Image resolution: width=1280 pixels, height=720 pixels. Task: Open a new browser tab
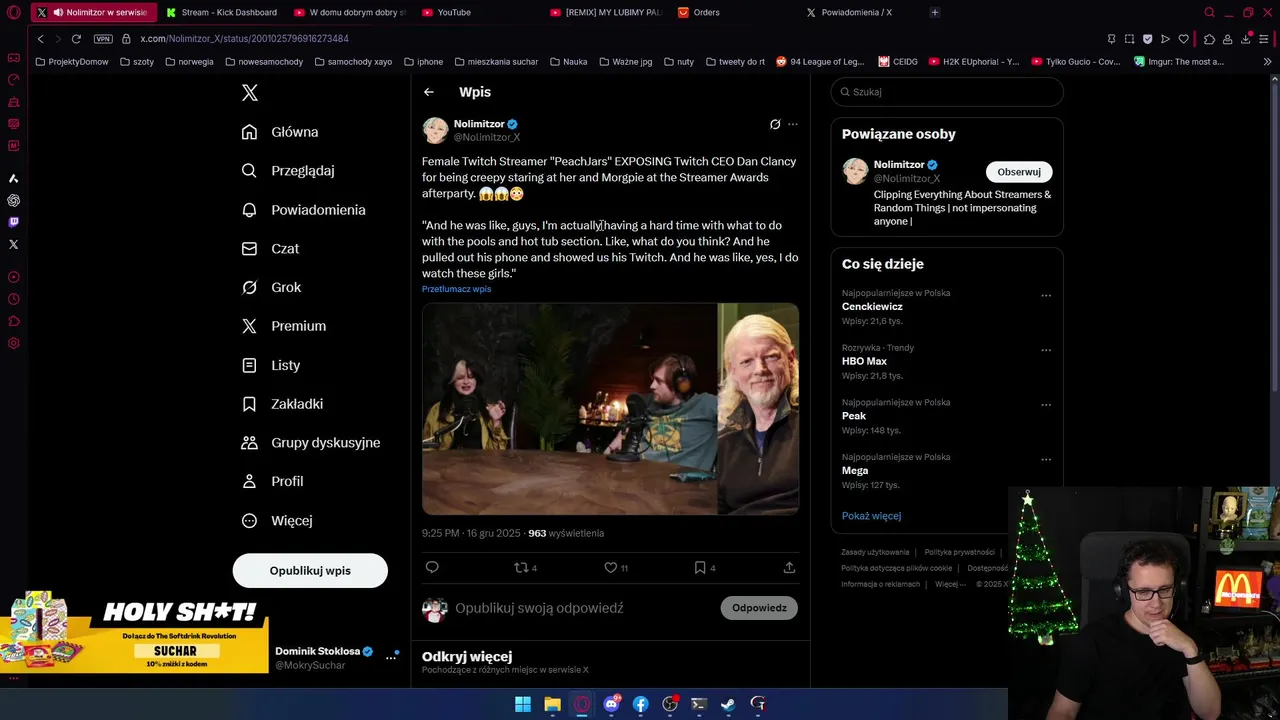[x=934, y=12]
